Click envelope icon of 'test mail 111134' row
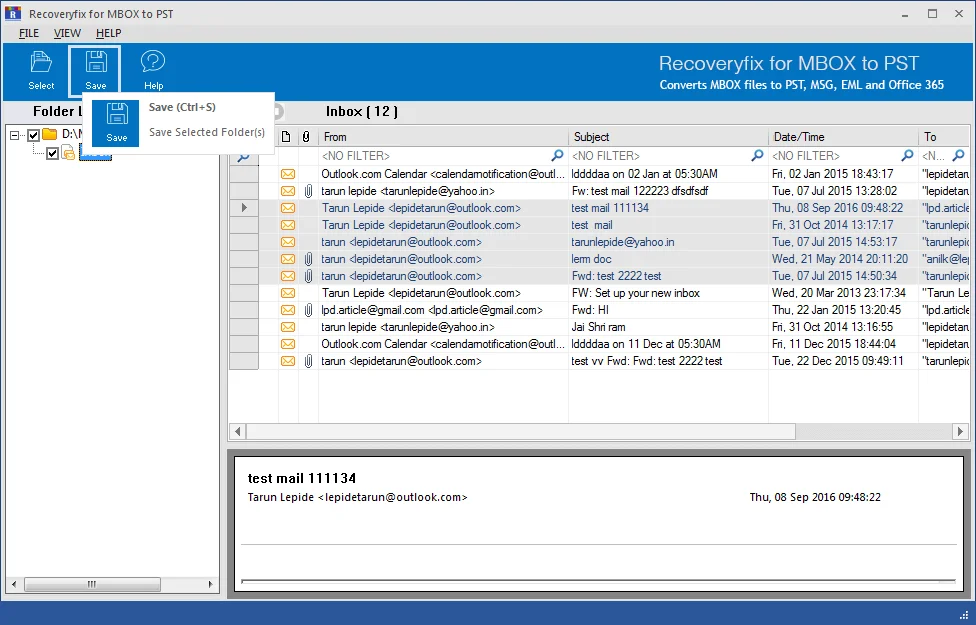Viewport: 976px width, 625px height. point(288,208)
